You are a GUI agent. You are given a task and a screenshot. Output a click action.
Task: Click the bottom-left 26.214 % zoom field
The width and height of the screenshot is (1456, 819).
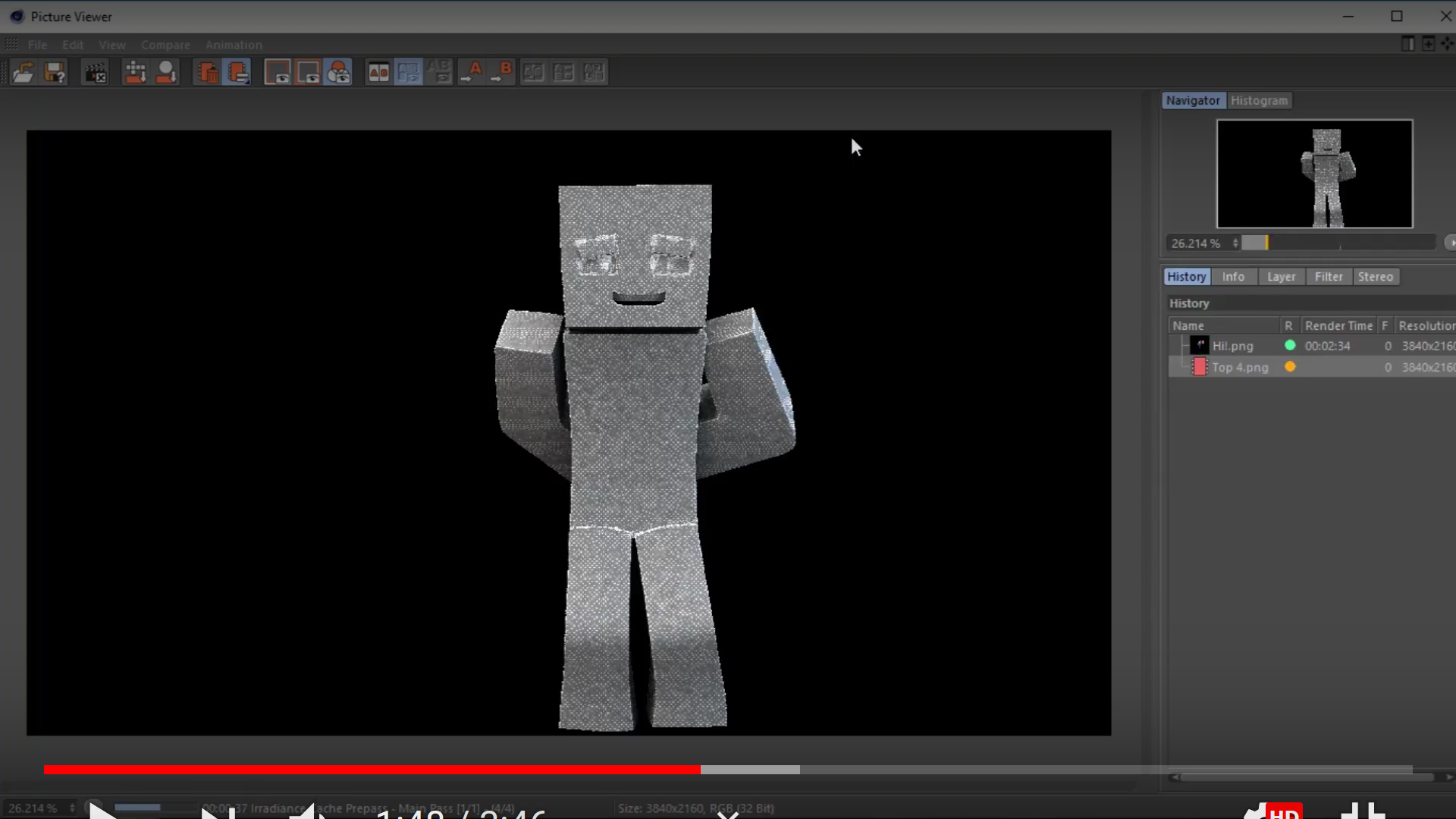[x=33, y=808]
